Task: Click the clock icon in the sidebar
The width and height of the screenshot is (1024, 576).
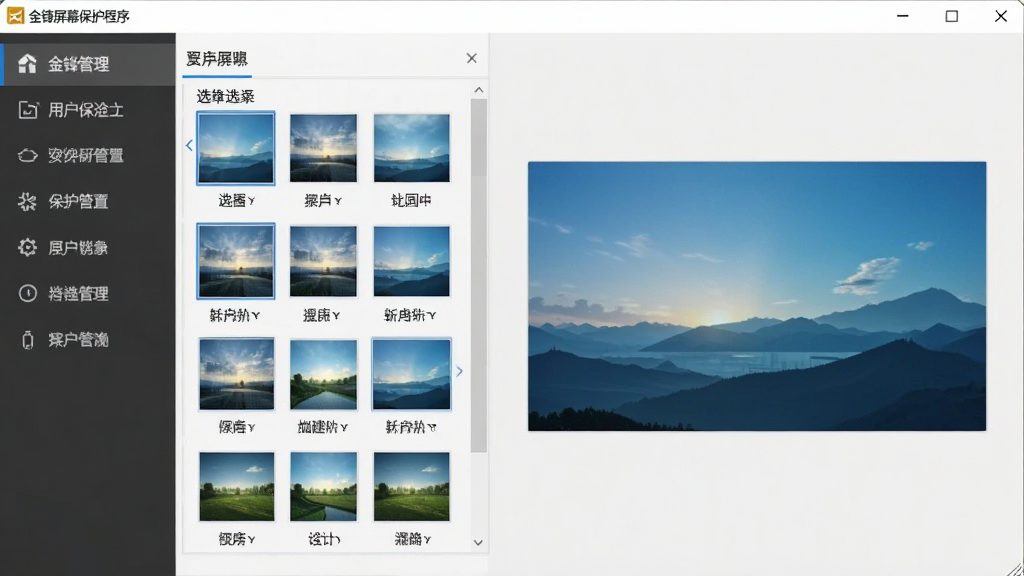Action: pyautogui.click(x=27, y=293)
